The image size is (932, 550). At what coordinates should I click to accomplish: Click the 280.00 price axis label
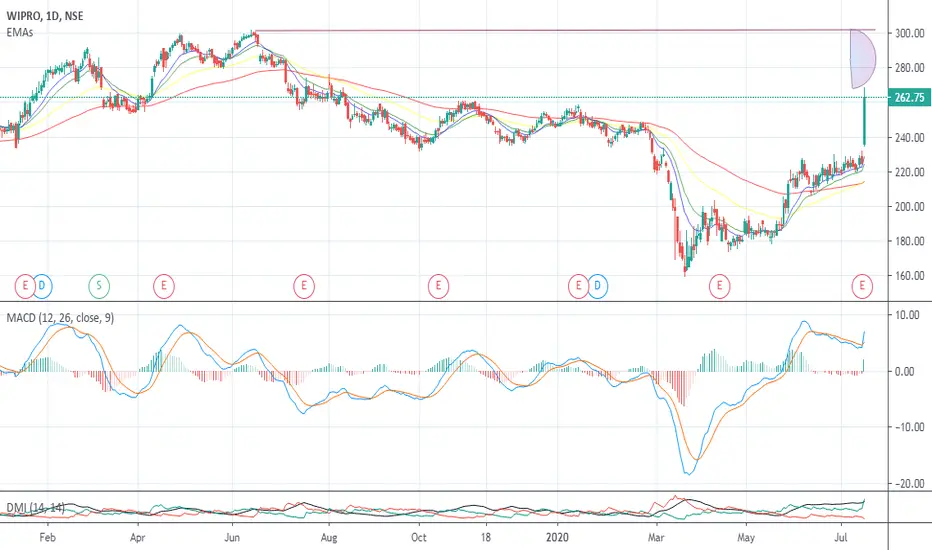point(909,68)
